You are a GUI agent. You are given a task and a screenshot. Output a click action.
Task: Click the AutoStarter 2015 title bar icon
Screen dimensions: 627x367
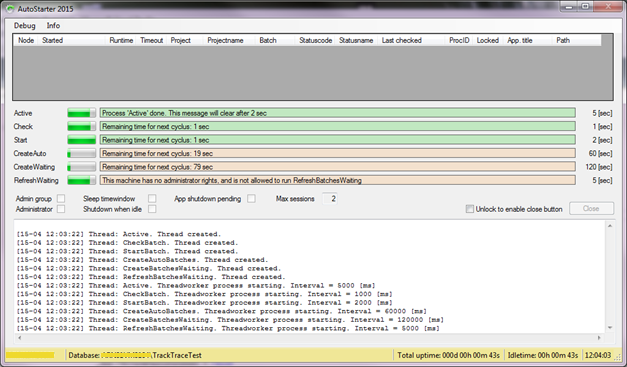click(x=11, y=8)
